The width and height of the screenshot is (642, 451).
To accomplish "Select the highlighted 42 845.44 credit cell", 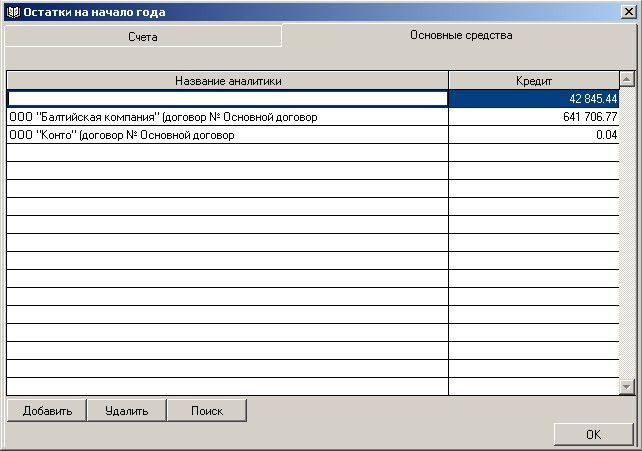I will tap(534, 99).
